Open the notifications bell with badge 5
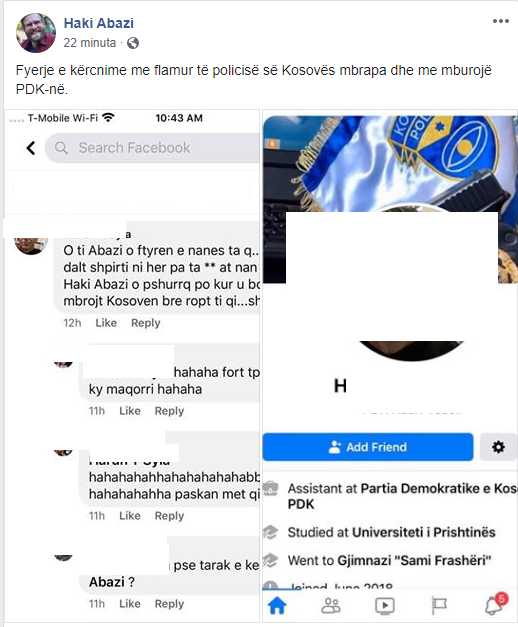Image resolution: width=518 pixels, height=627 pixels. 495,605
